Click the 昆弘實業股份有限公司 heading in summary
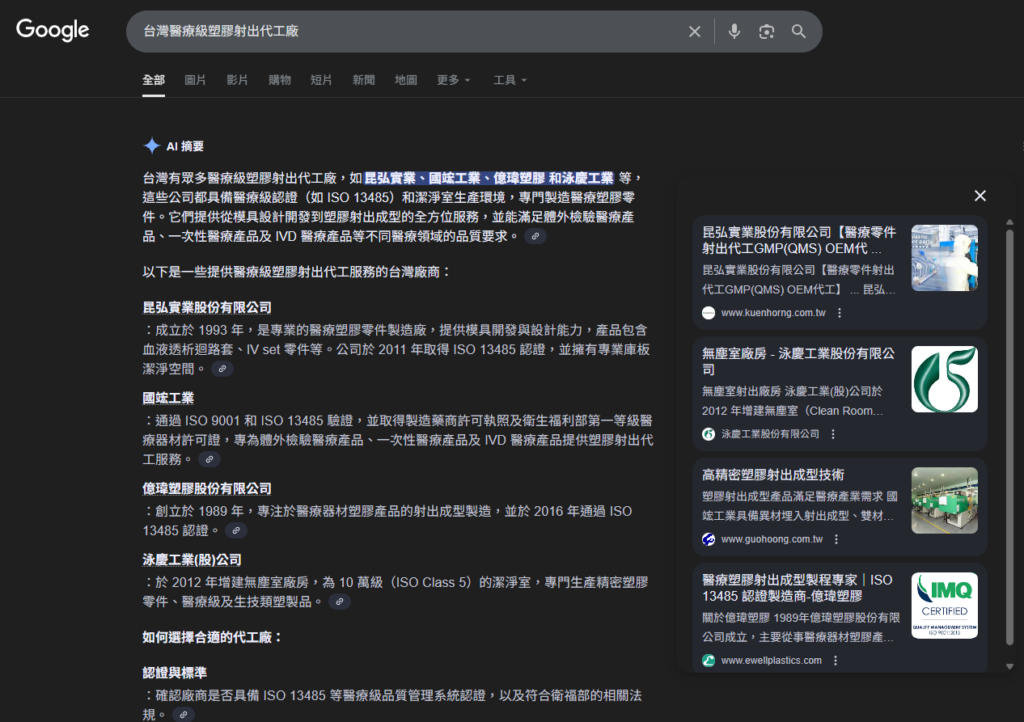The width and height of the screenshot is (1024, 722). (207, 307)
